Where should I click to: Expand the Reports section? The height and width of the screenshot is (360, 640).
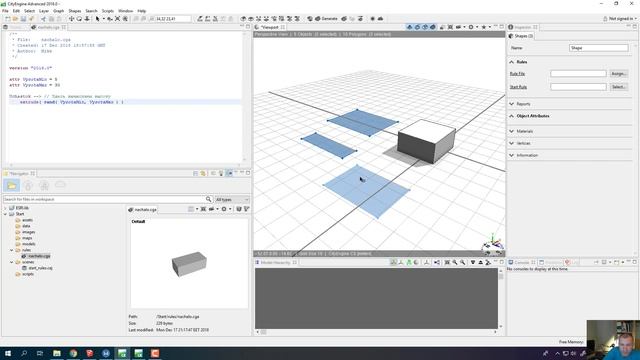click(x=511, y=104)
